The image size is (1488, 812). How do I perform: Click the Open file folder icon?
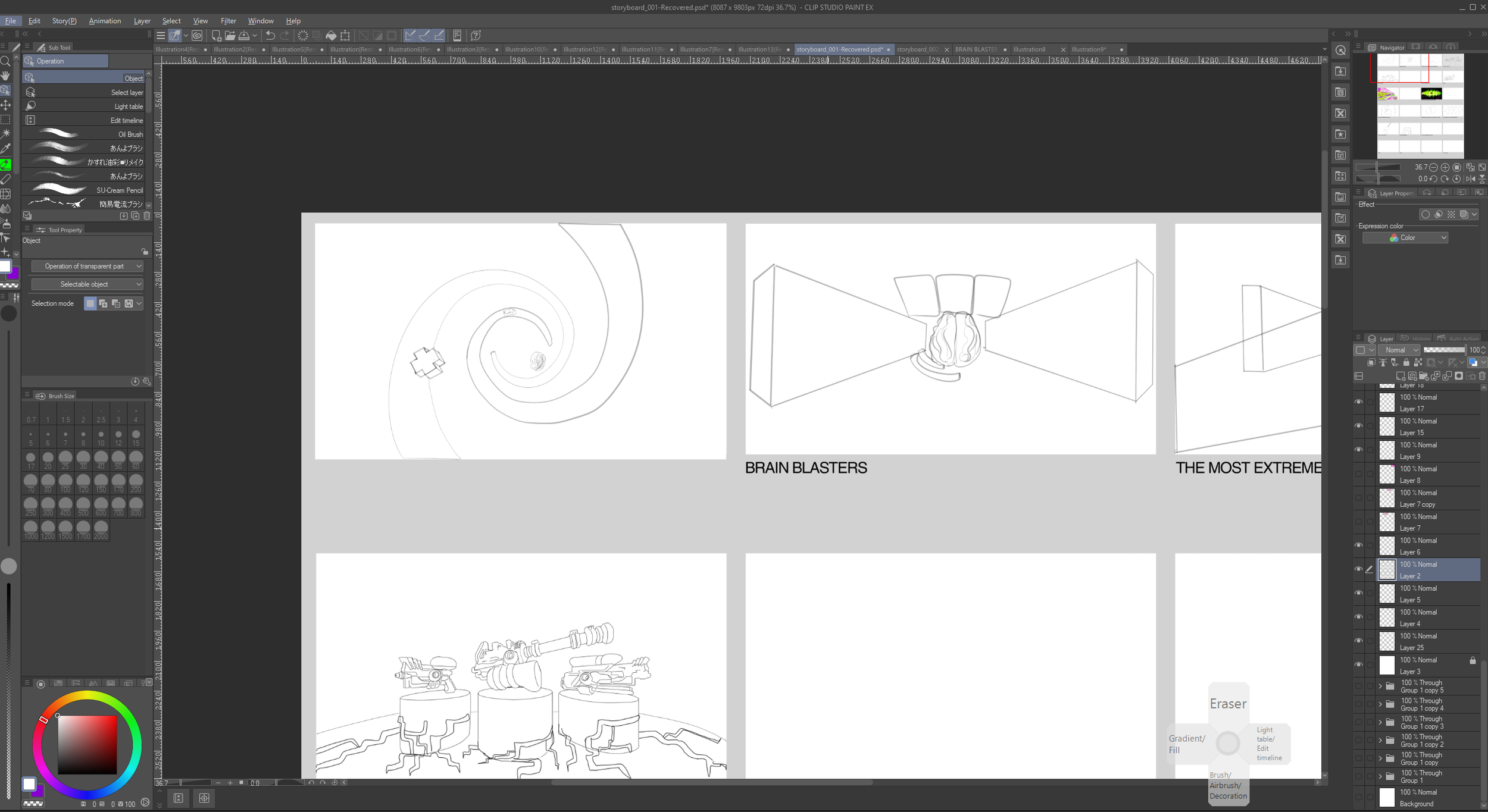(x=230, y=36)
